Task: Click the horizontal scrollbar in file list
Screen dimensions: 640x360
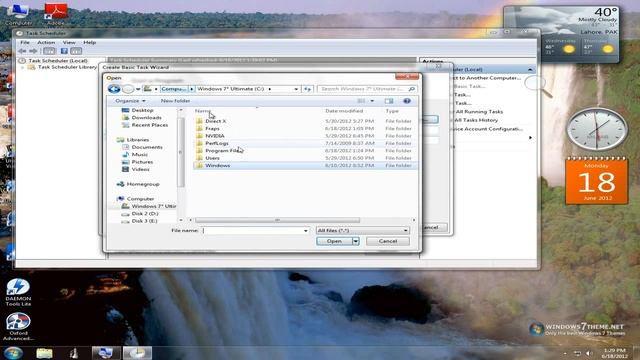Action: click(278, 220)
